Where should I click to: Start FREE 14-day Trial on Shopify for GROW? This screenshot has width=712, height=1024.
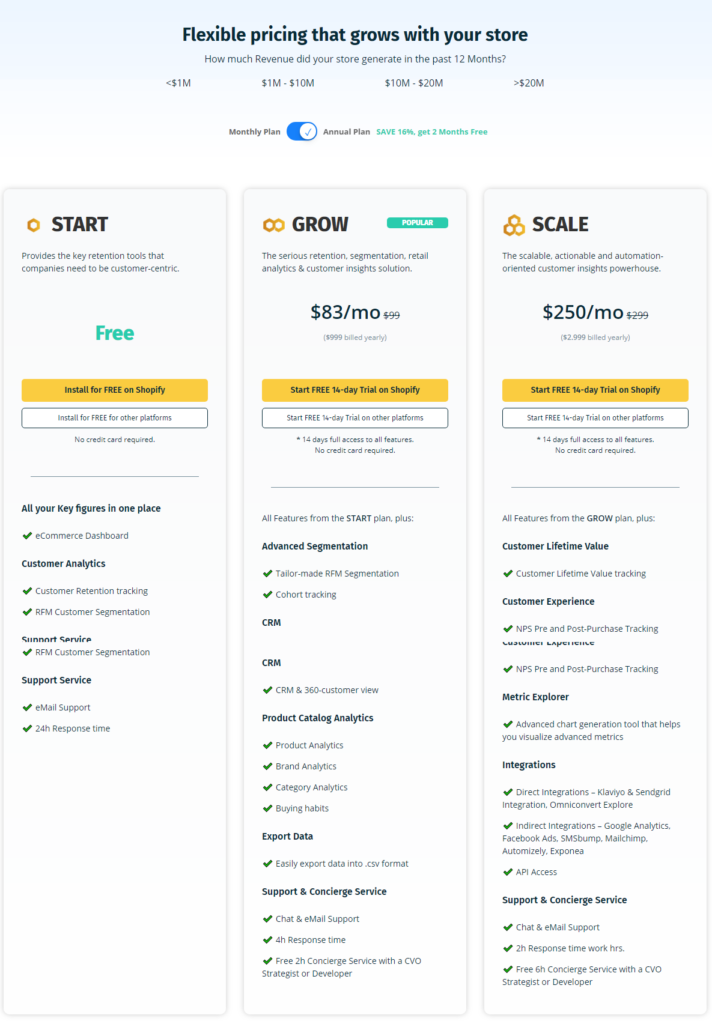(353, 390)
